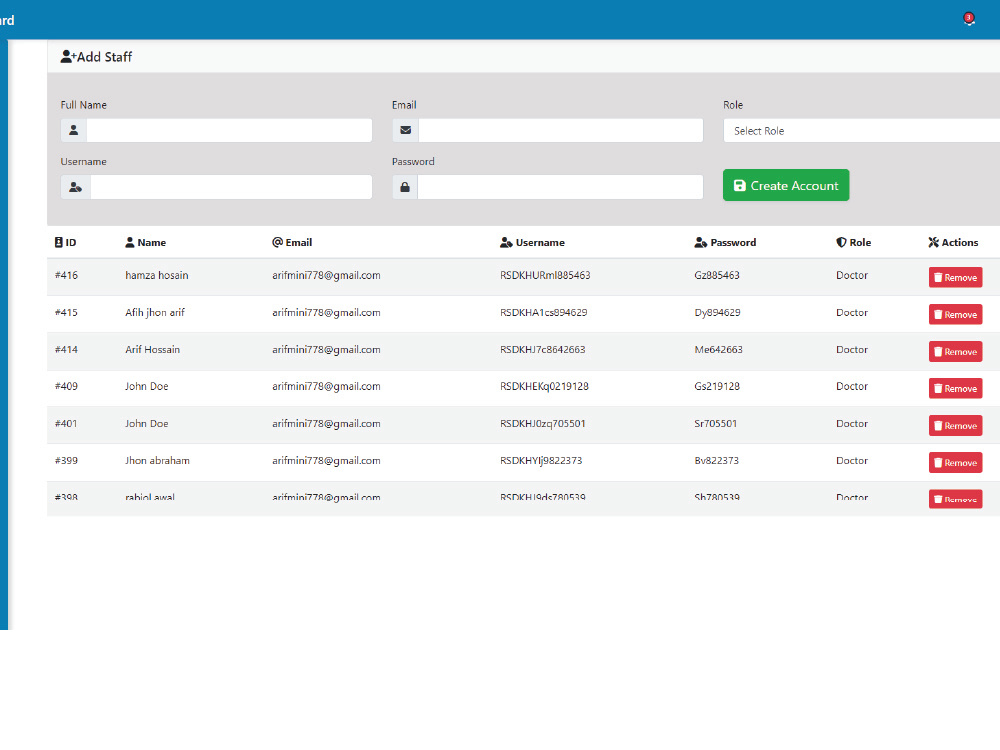Screen dimensions: 1000x750
Task: Click ID cell #401
Action: coord(66,423)
